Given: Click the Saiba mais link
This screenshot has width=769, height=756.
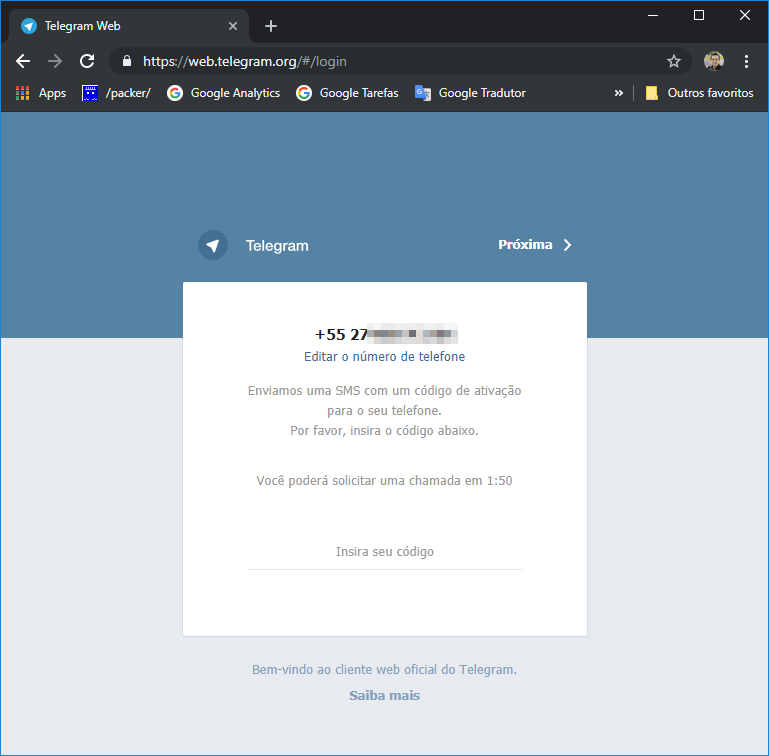Looking at the screenshot, I should pos(384,696).
